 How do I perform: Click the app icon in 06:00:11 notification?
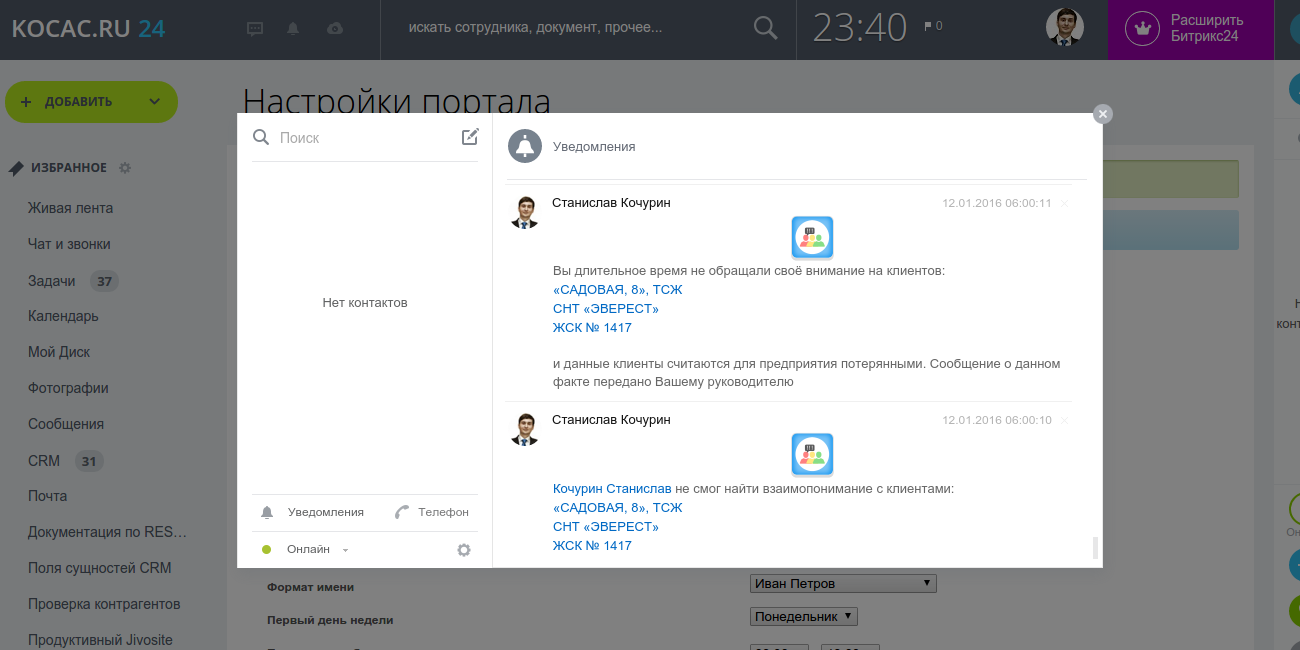click(812, 238)
